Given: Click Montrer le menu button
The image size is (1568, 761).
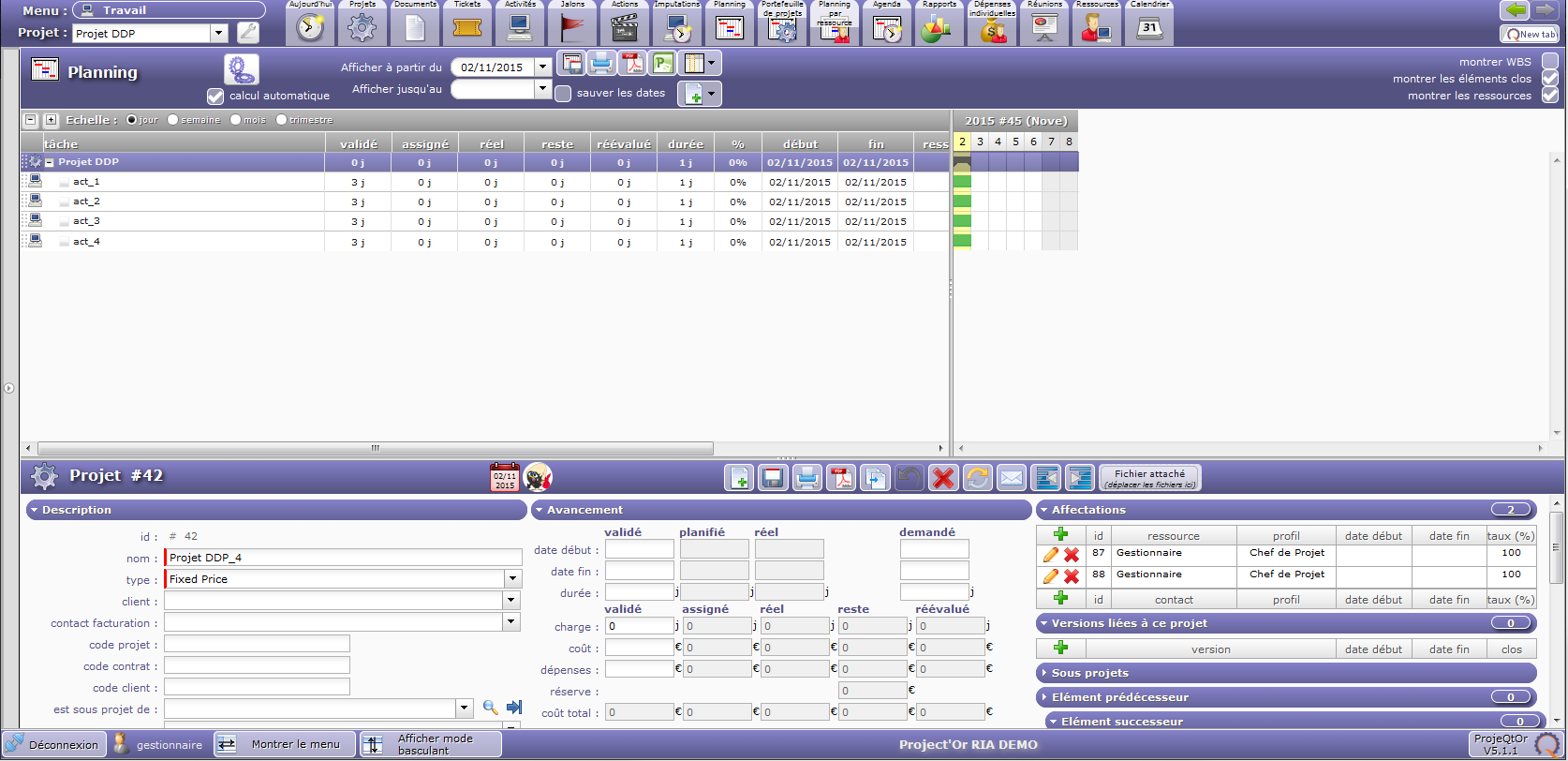Looking at the screenshot, I should pos(285,744).
